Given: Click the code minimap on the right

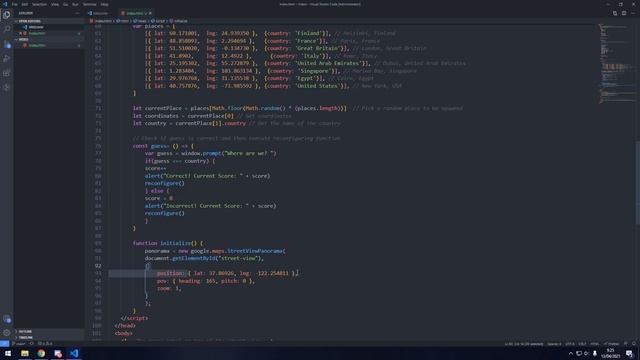Looking at the screenshot, I should (616, 63).
